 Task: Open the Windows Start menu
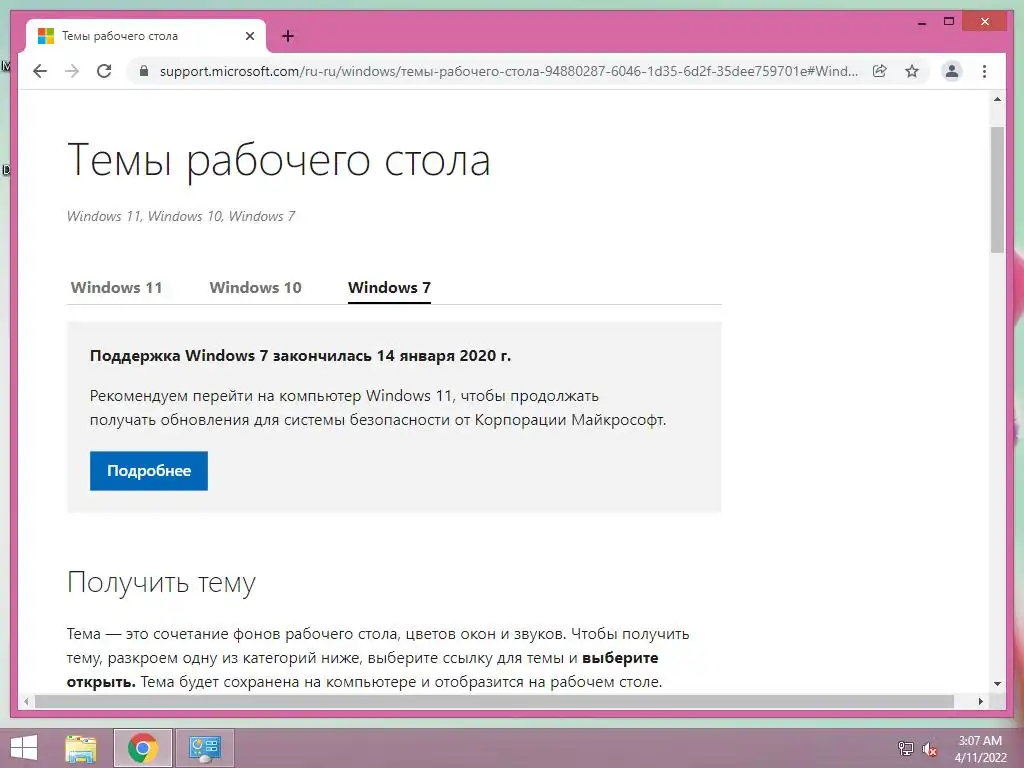pyautogui.click(x=24, y=748)
